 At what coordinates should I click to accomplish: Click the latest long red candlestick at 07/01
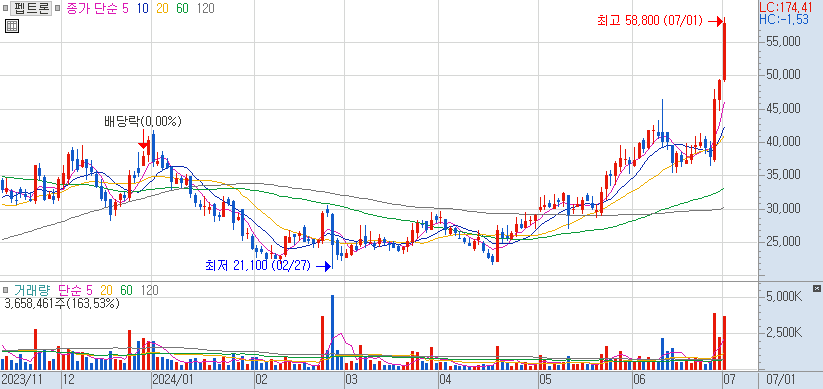(x=724, y=49)
